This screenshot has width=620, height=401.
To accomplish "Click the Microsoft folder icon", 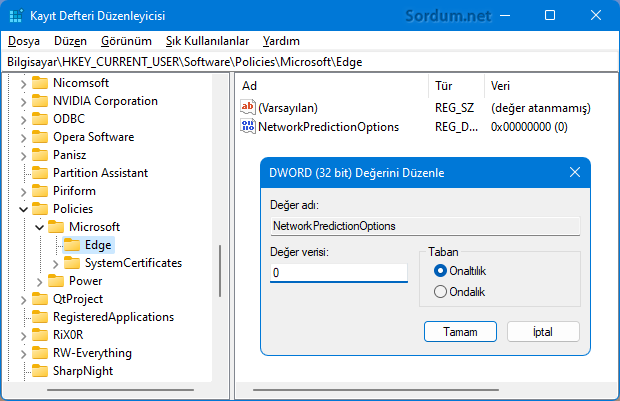I will (x=56, y=227).
